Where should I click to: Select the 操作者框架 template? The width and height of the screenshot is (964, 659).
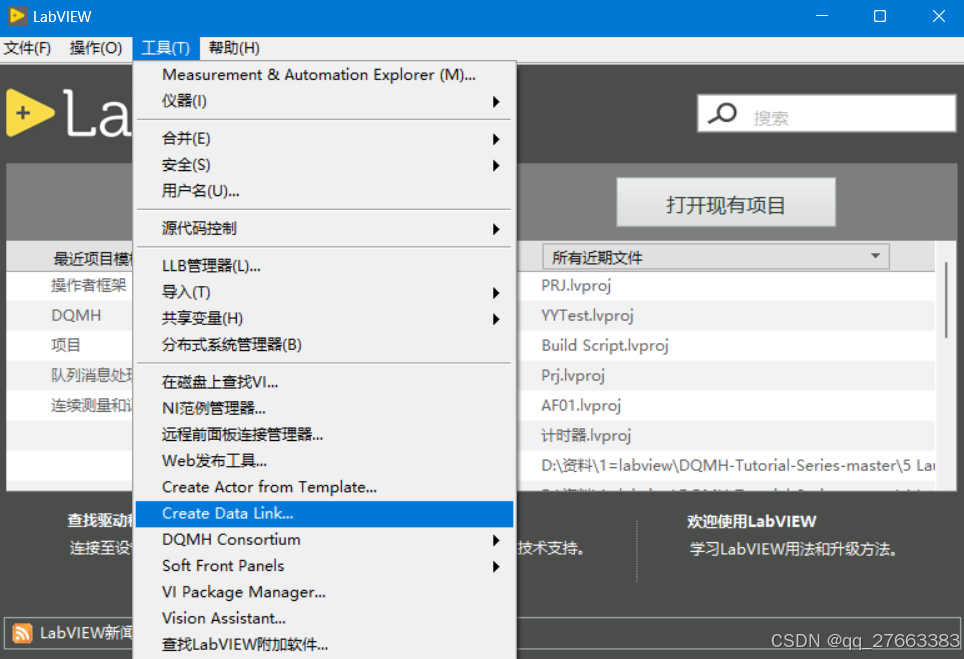[x=89, y=286]
